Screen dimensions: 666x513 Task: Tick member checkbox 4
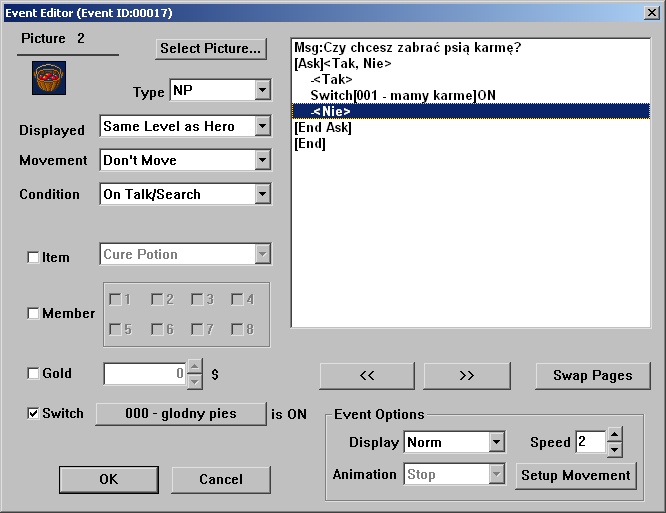(237, 299)
